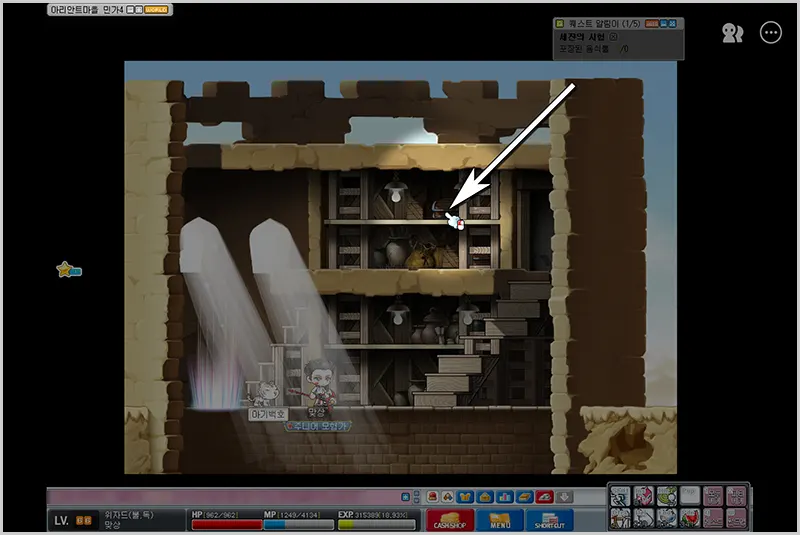The height and width of the screenshot is (535, 800).
Task: Open the stats bar chart icon
Action: coord(505,497)
